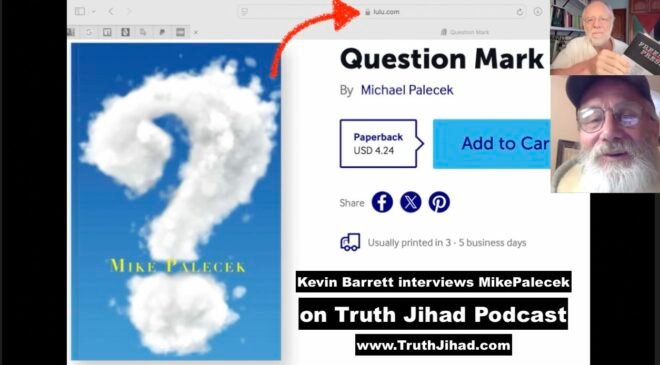Click 'Usually printed in 3 - 5 business days'
The width and height of the screenshot is (660, 365).
pos(447,243)
